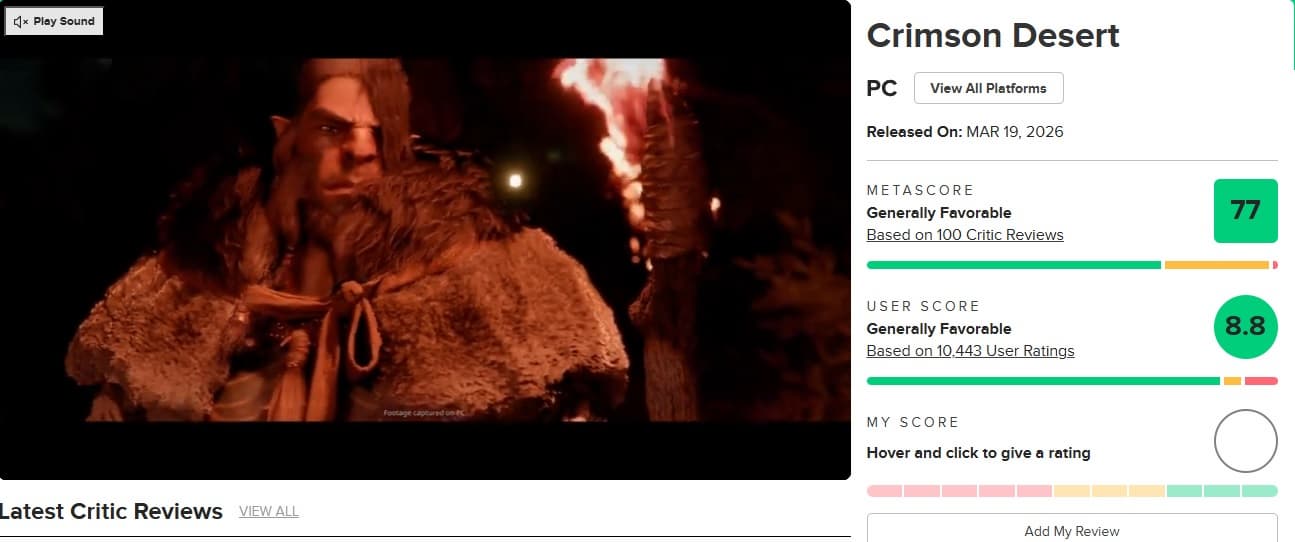
Task: Open Based on 10,443 User Ratings link
Action: tap(970, 351)
